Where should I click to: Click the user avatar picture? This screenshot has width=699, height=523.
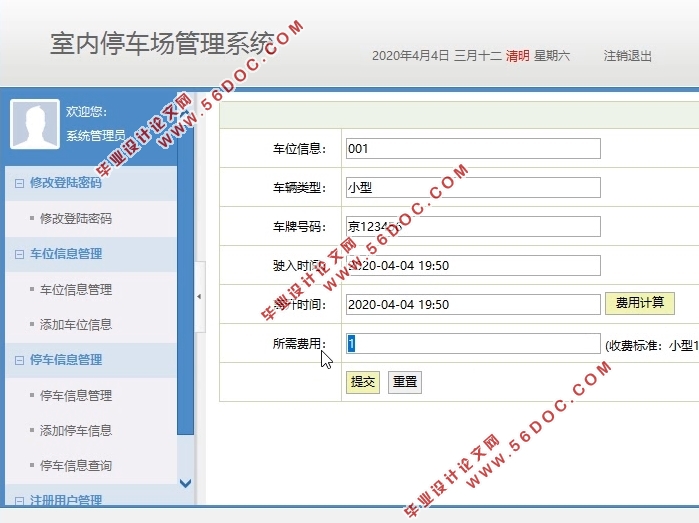[x=35, y=124]
